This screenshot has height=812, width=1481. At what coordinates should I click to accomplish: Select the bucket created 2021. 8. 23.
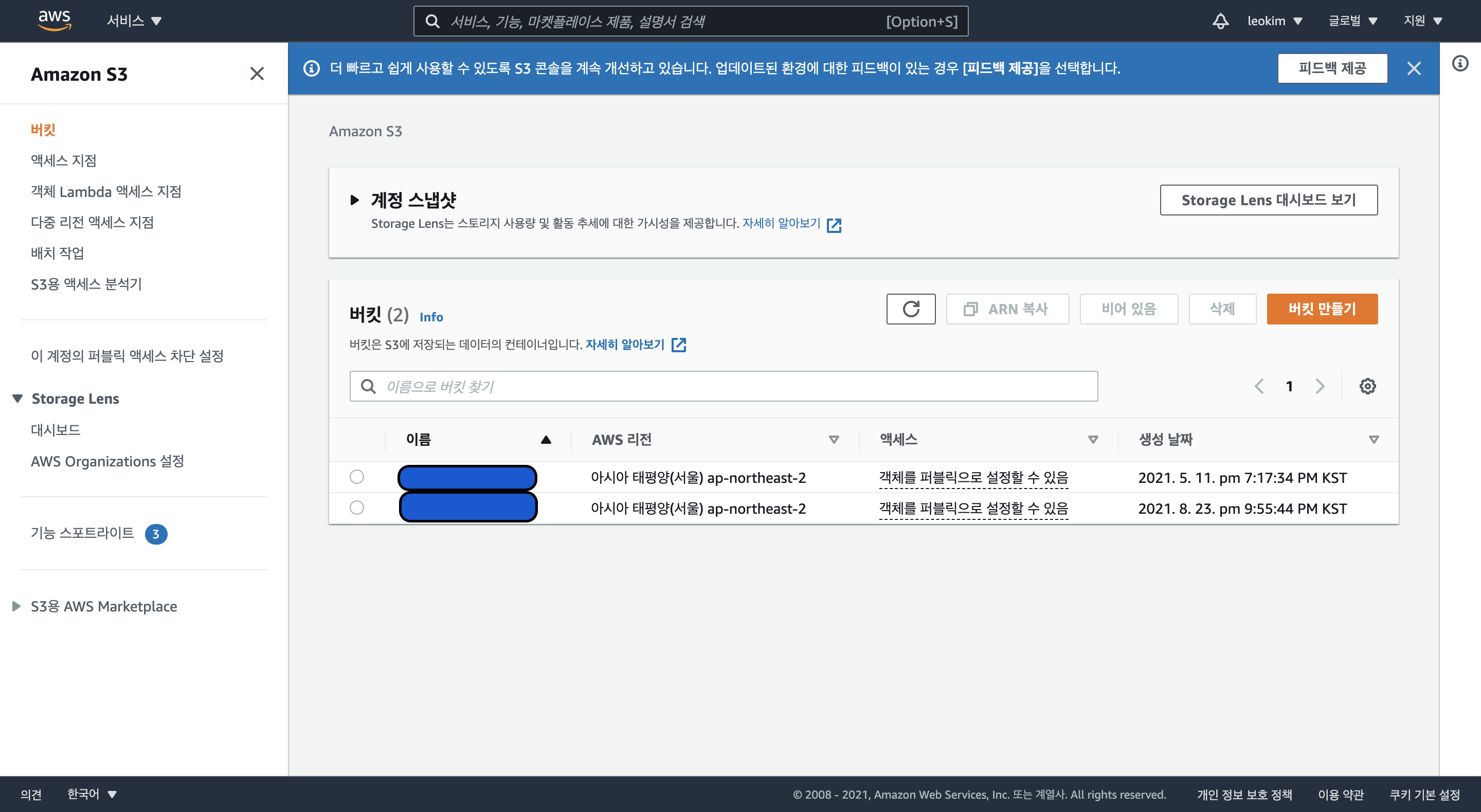coord(356,508)
